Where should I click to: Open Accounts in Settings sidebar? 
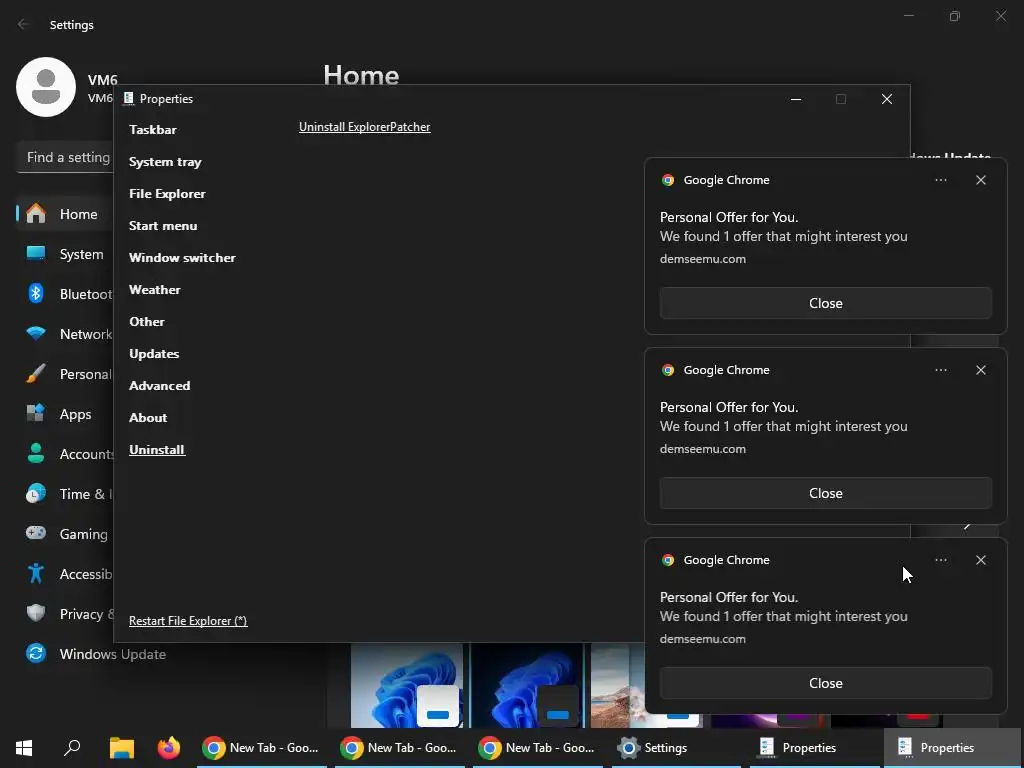pyautogui.click(x=65, y=454)
